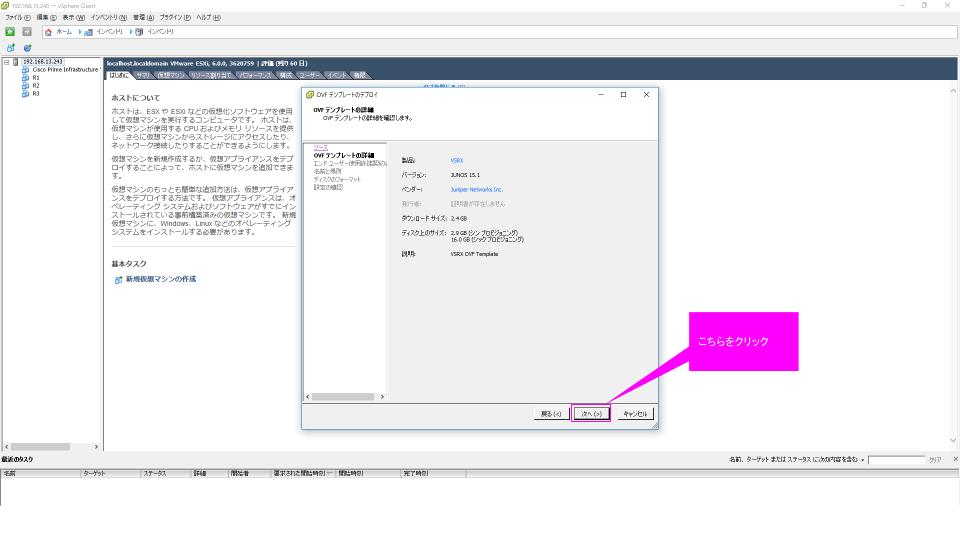This screenshot has width=960, height=540.
Task: Click the キャンセル button in dialog
Action: pyautogui.click(x=635, y=414)
